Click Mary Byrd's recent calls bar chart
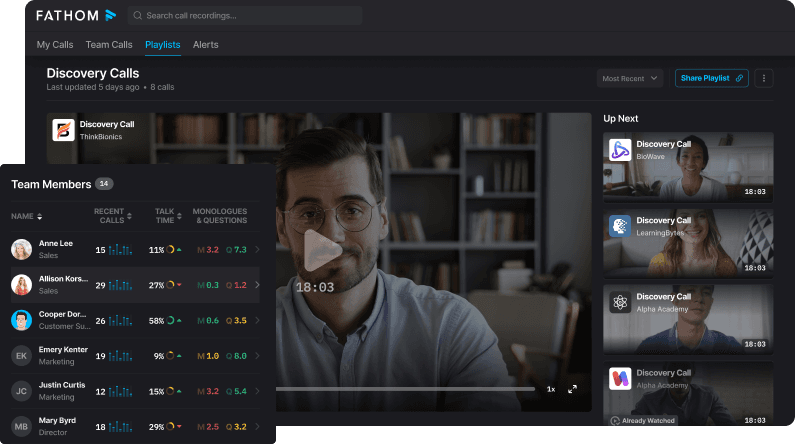This screenshot has height=444, width=795. coord(120,427)
